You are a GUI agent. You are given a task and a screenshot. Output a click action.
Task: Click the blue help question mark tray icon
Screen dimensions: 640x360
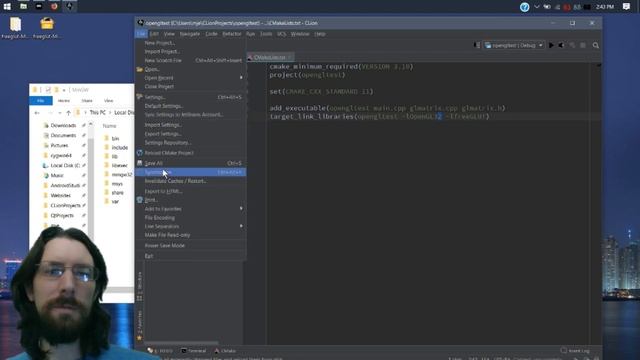click(524, 7)
